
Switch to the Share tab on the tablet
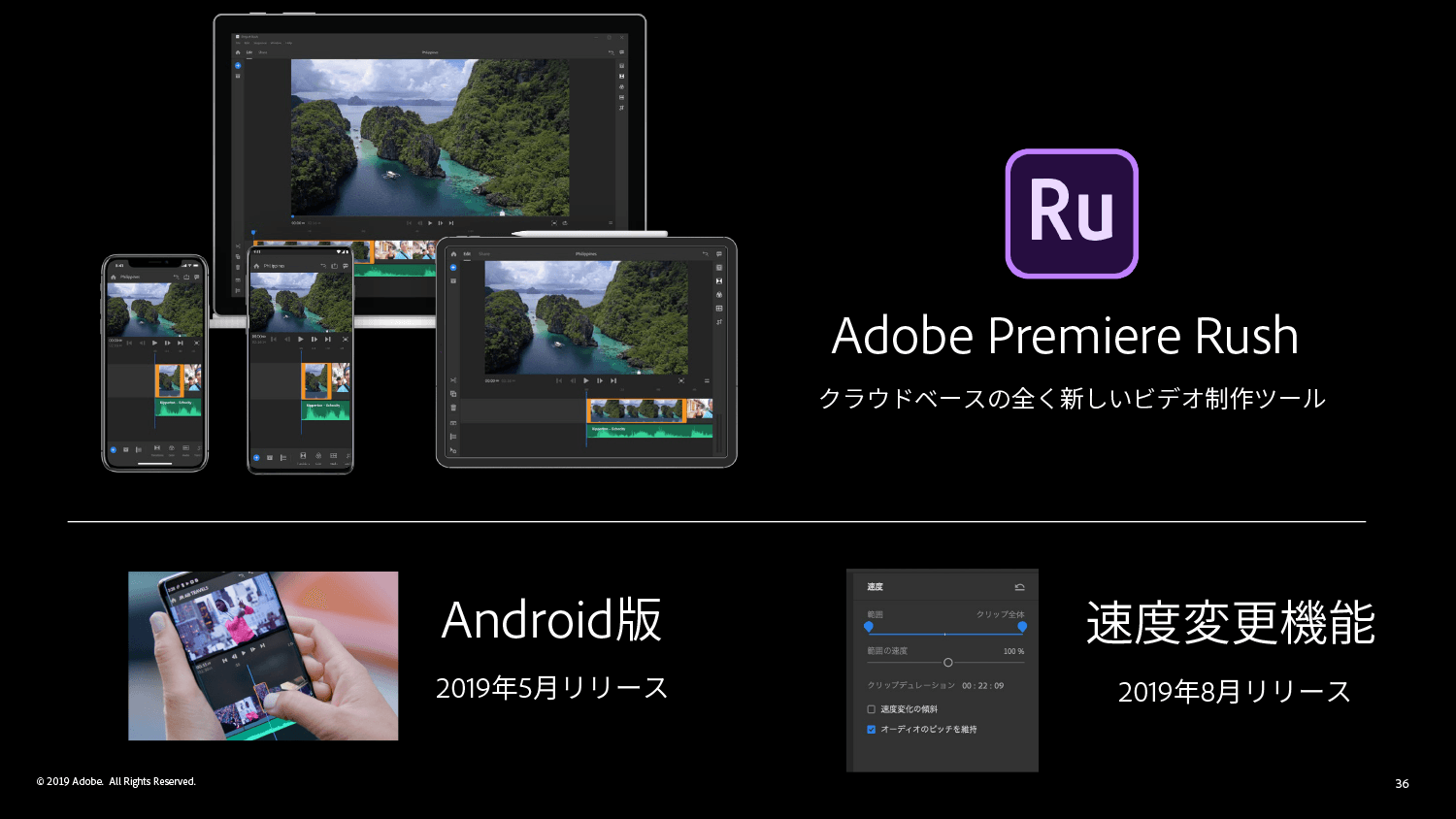point(483,253)
